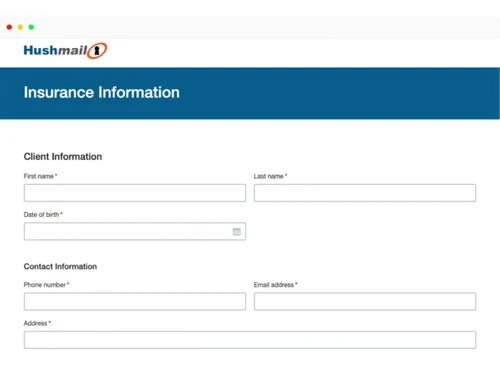Click the yellow minimize window dot

pos(20,27)
